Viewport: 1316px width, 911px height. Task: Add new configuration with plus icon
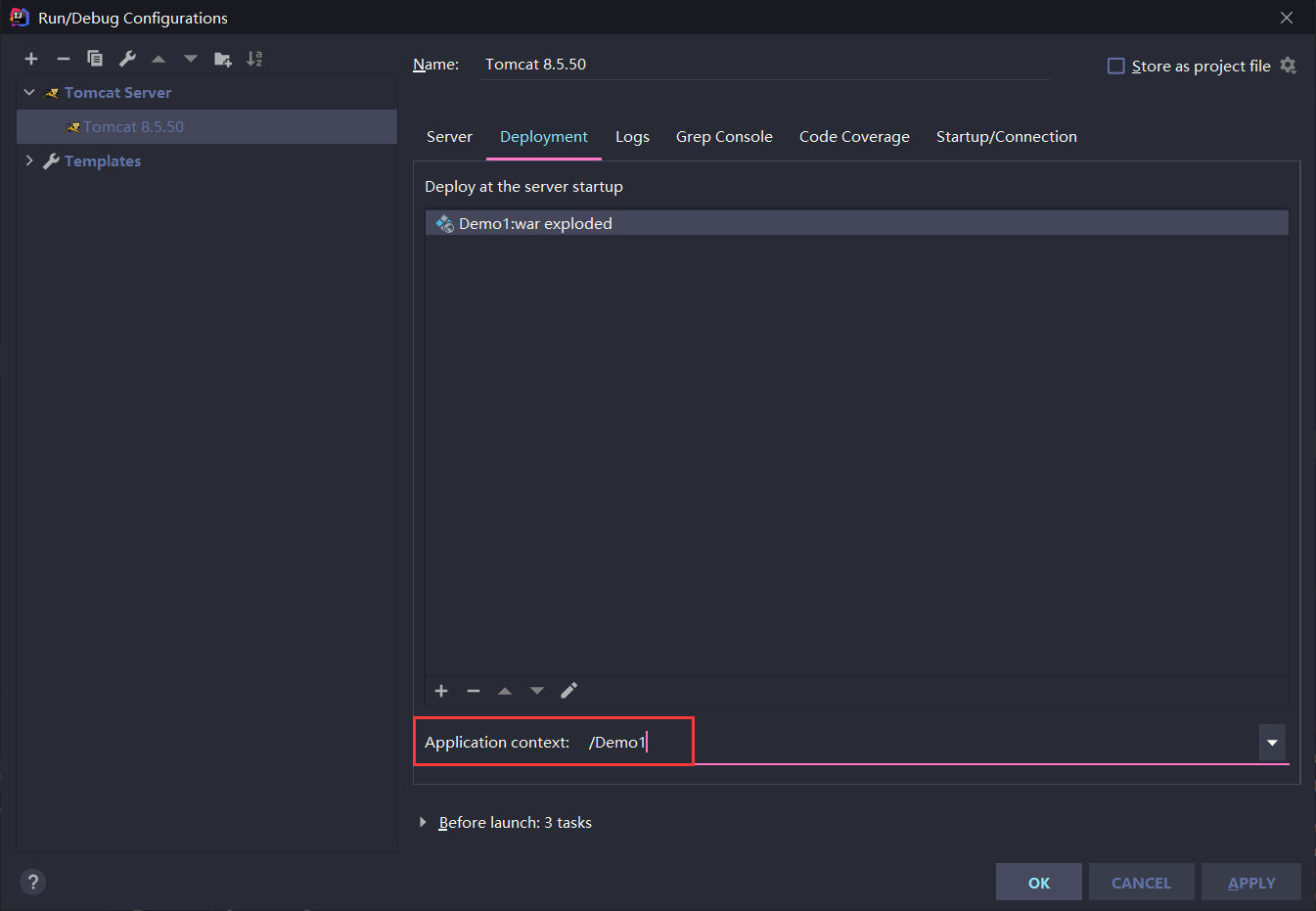(31, 59)
